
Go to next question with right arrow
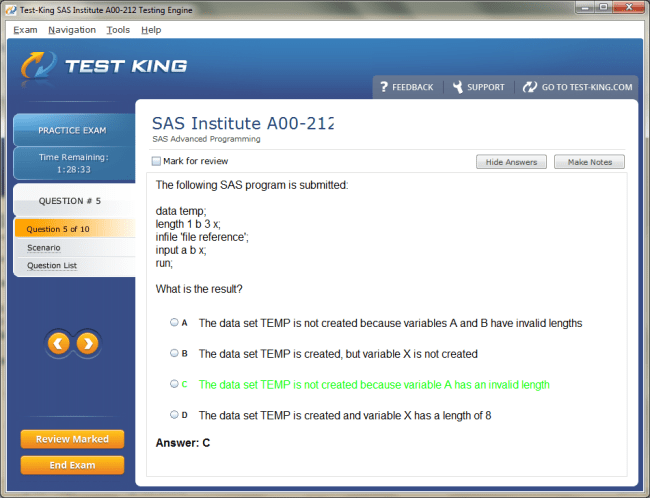point(87,343)
